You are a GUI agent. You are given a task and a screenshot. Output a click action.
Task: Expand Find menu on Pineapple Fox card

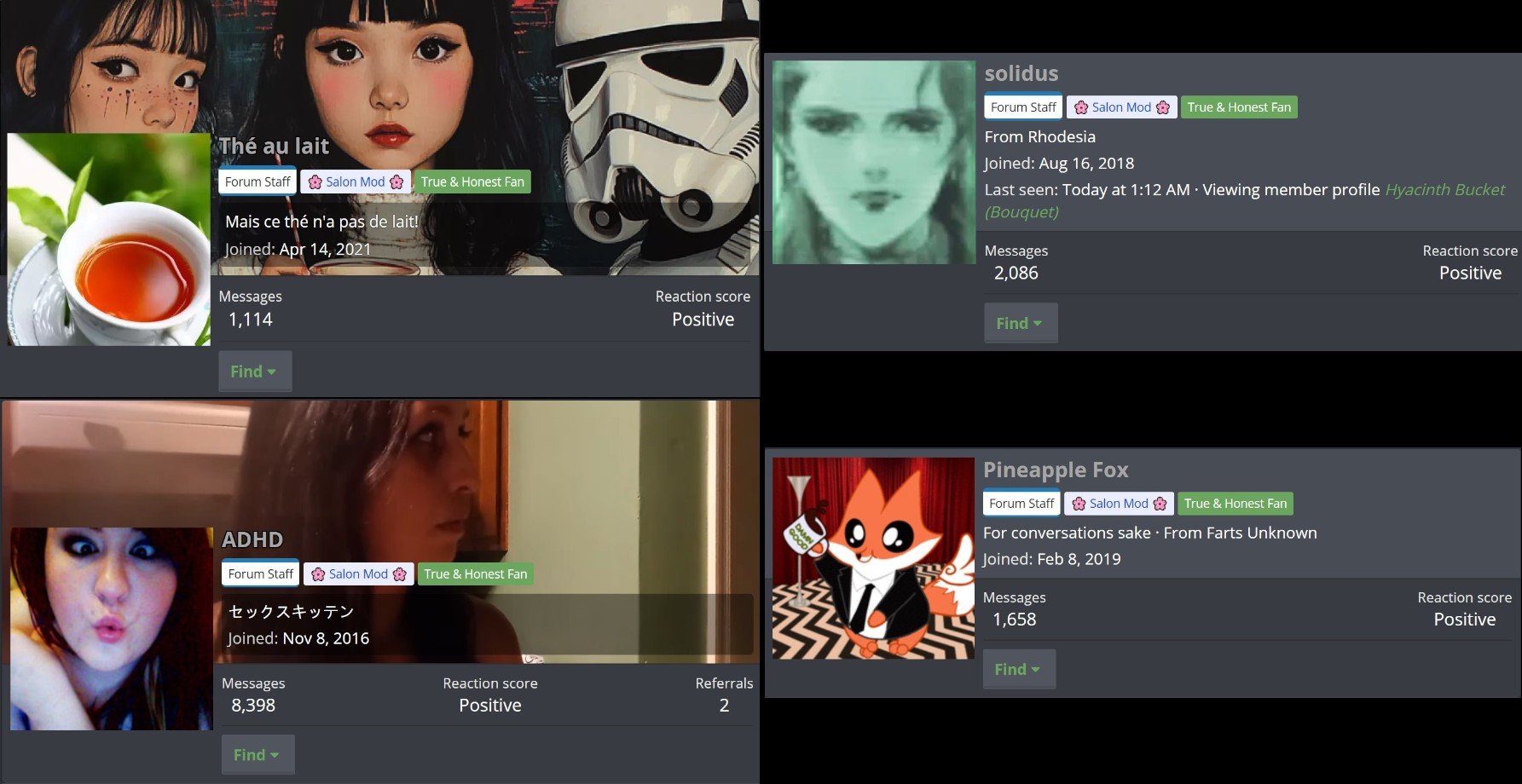tap(1018, 670)
